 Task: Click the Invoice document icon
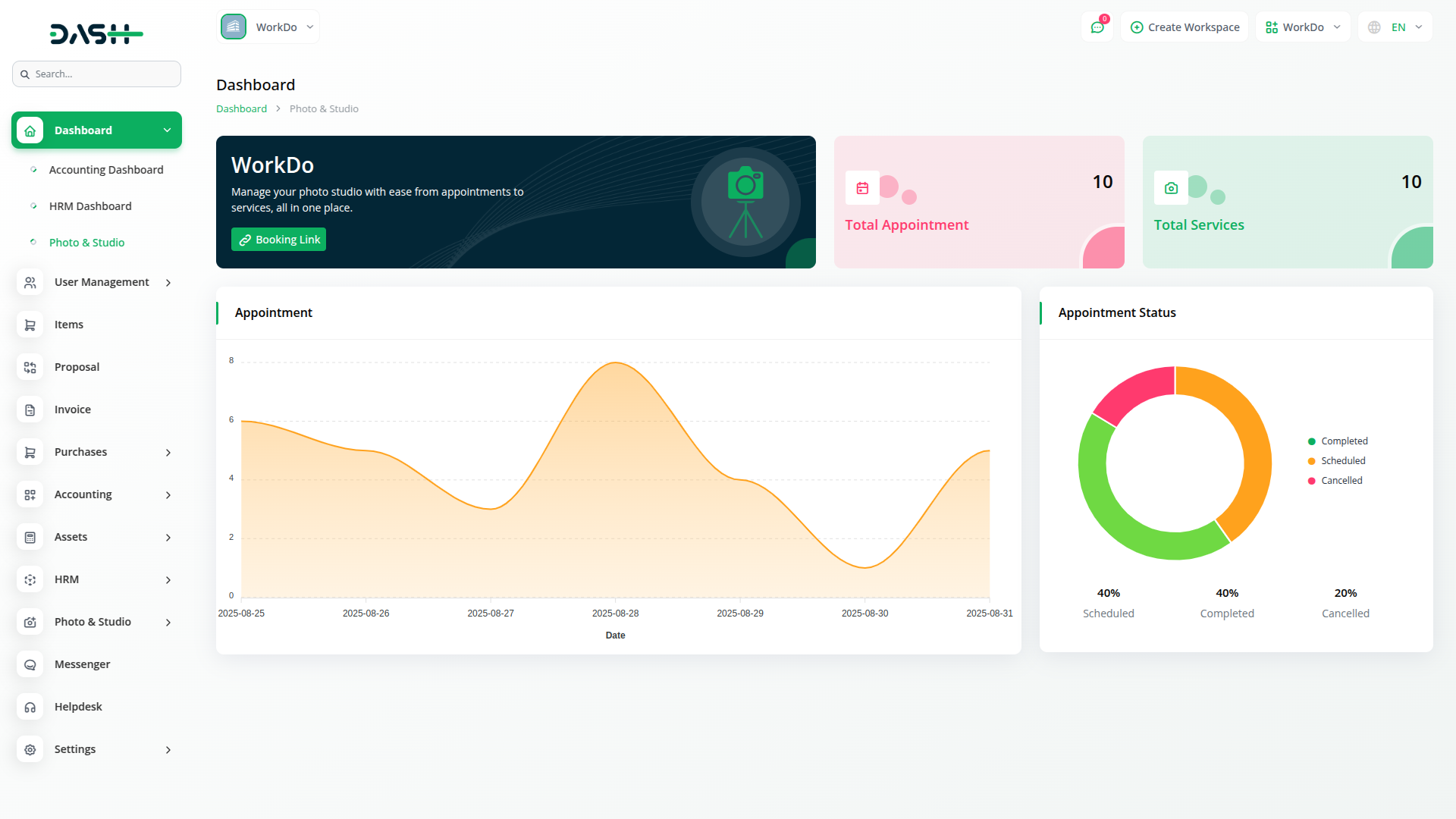click(x=30, y=409)
